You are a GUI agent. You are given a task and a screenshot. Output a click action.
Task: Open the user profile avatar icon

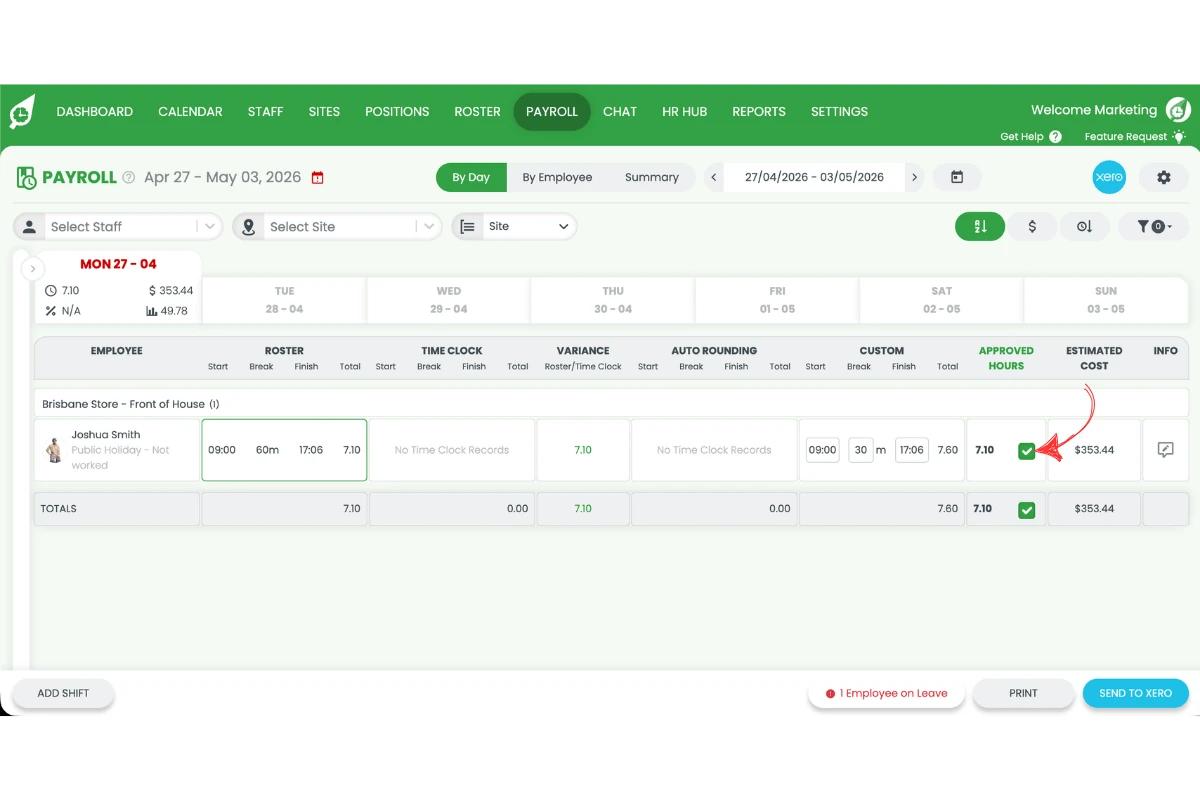(1179, 110)
